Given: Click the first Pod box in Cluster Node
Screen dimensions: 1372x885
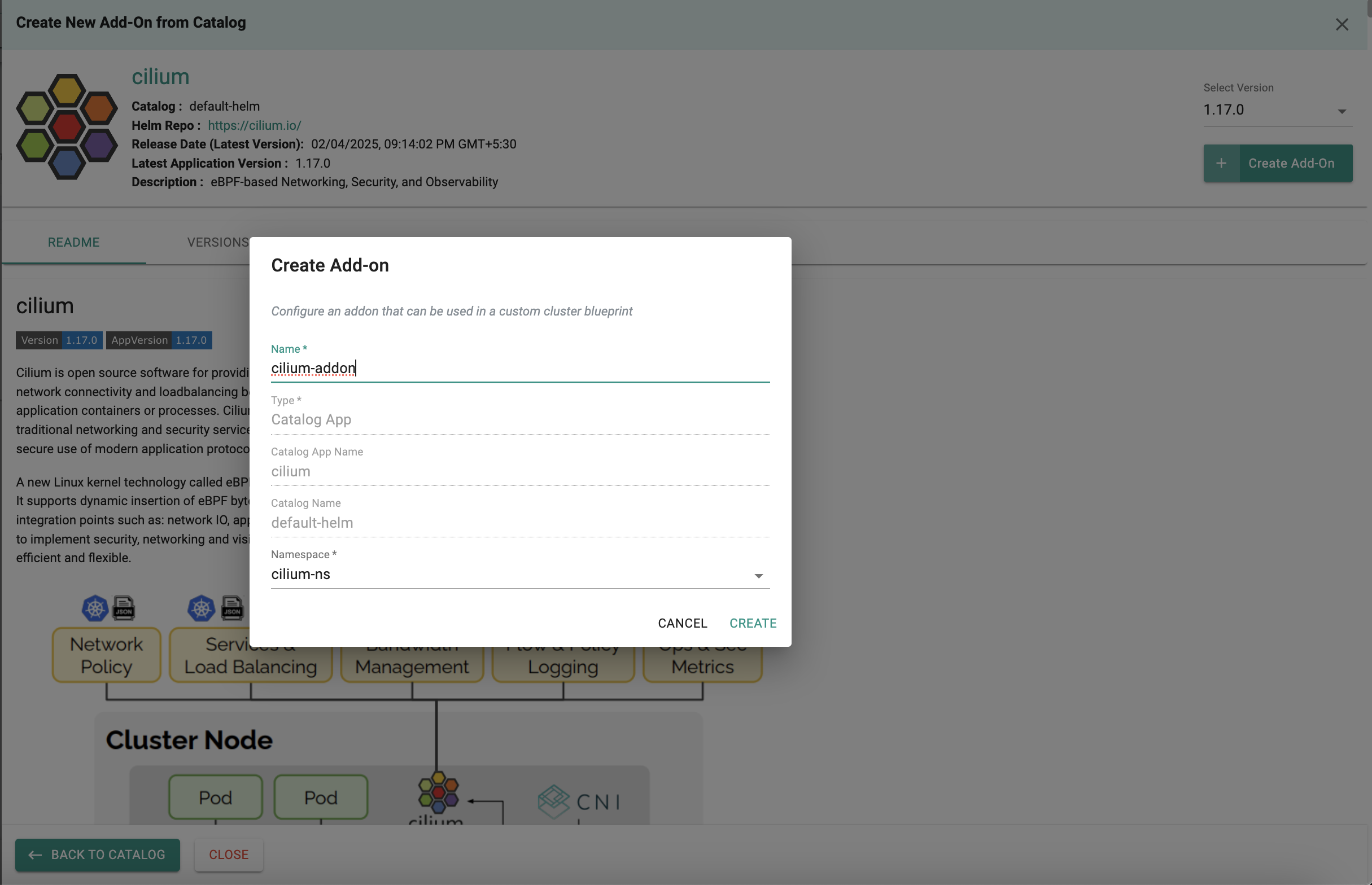Looking at the screenshot, I should click(216, 797).
